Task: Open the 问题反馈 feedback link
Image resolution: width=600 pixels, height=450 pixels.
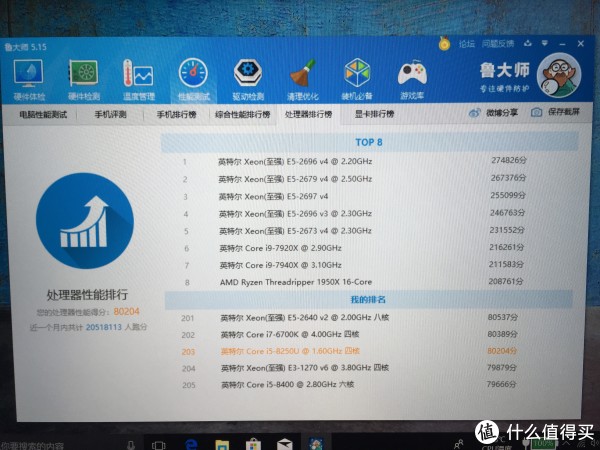Action: coord(498,44)
